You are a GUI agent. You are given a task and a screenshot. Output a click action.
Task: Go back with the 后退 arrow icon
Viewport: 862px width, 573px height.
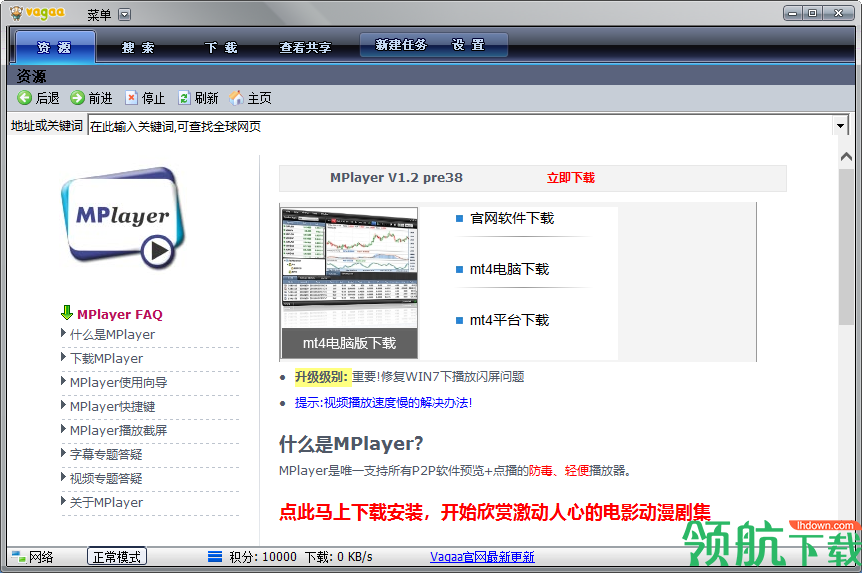24,98
